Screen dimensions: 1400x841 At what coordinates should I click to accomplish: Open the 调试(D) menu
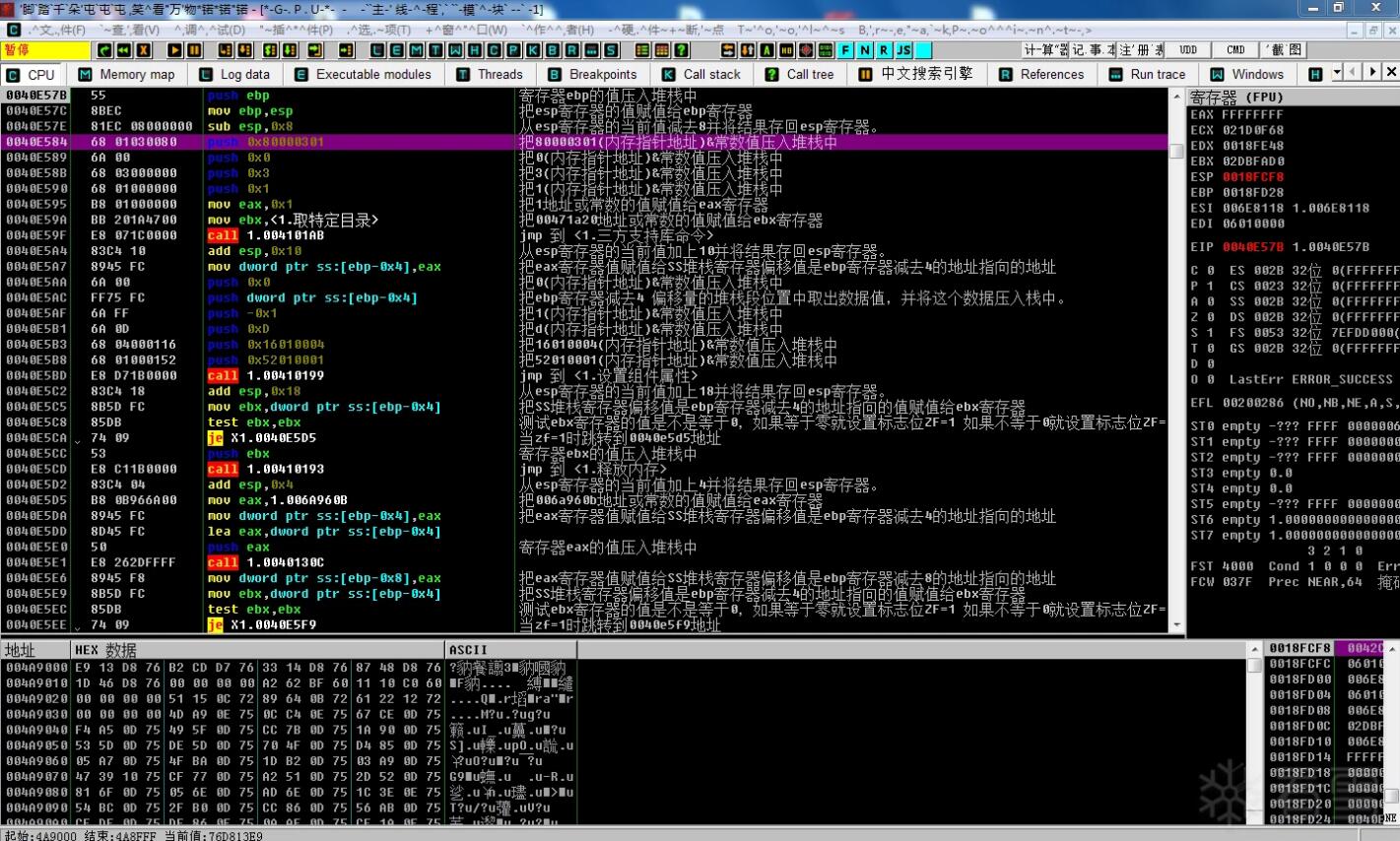click(x=211, y=31)
